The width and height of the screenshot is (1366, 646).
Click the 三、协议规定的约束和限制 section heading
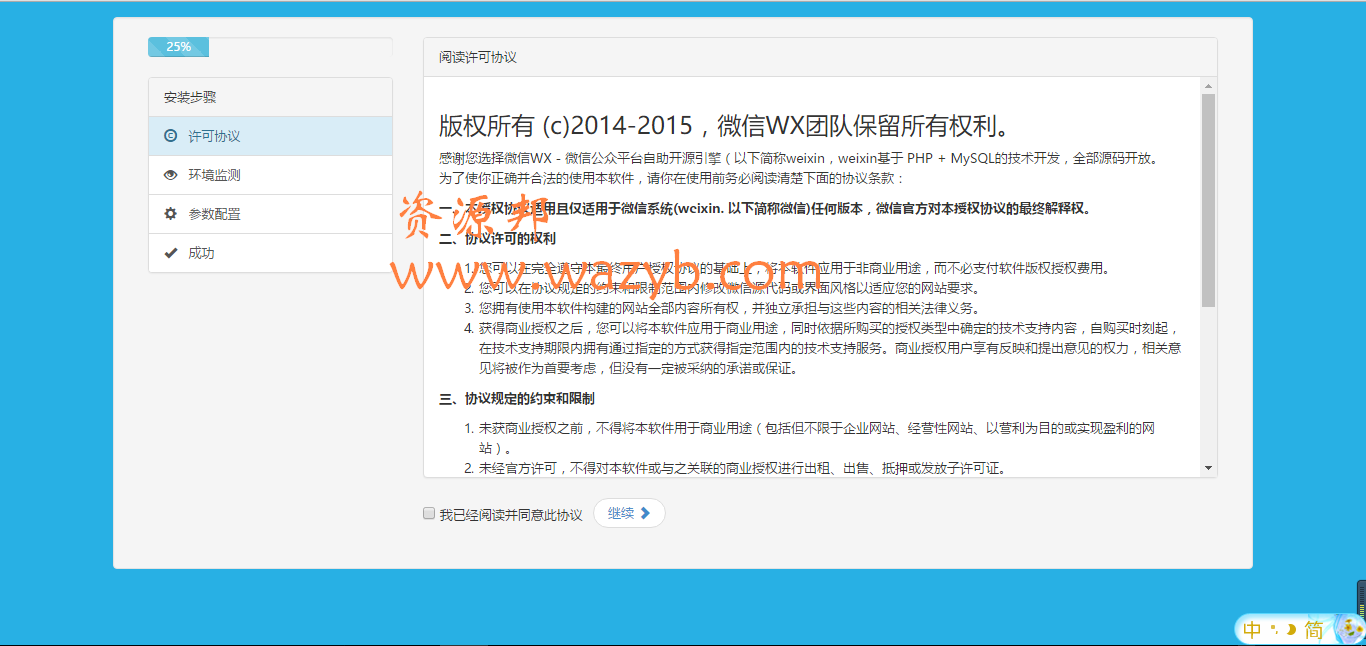(x=517, y=398)
